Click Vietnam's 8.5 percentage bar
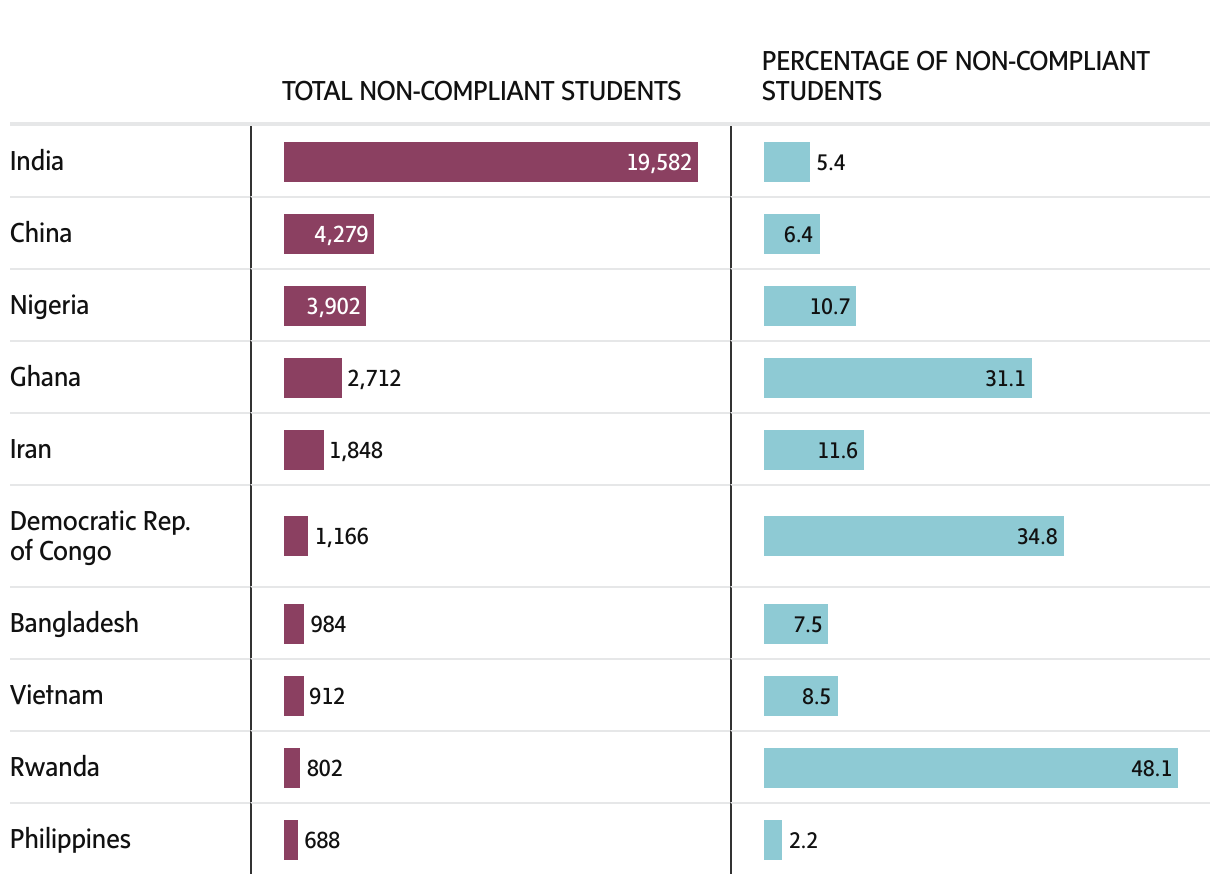The width and height of the screenshot is (1220, 884). pos(800,696)
